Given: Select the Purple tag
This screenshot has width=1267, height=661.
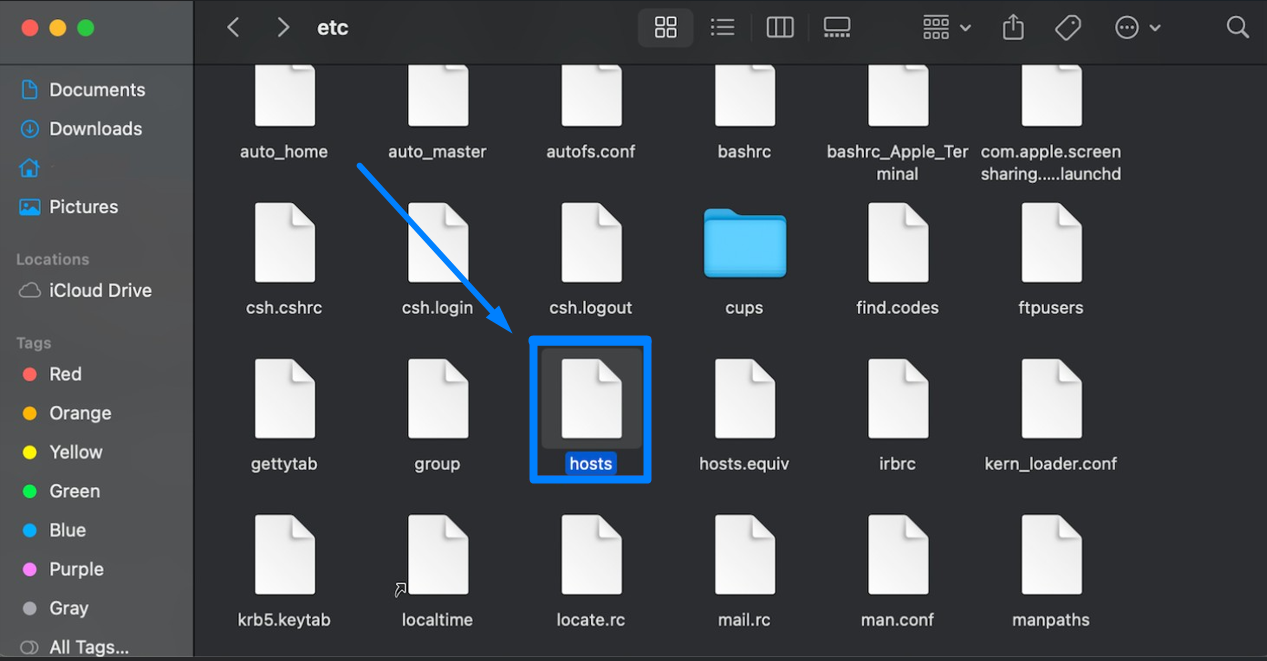Looking at the screenshot, I should click(x=77, y=569).
